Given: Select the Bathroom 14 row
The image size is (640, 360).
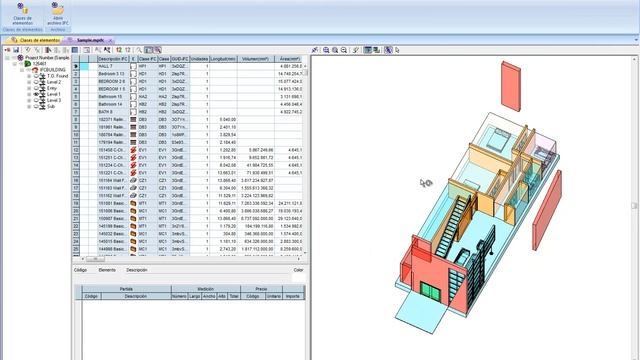Looking at the screenshot, I should [x=188, y=104].
